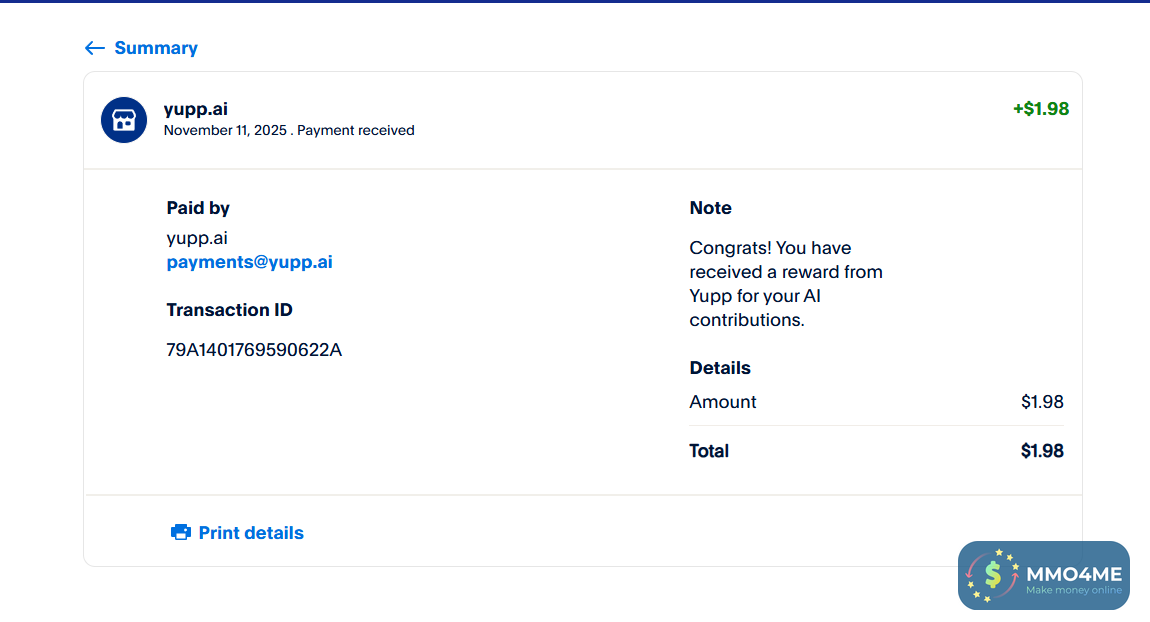
Task: Click the MMO4ME dollar sign logo icon
Action: 992,575
